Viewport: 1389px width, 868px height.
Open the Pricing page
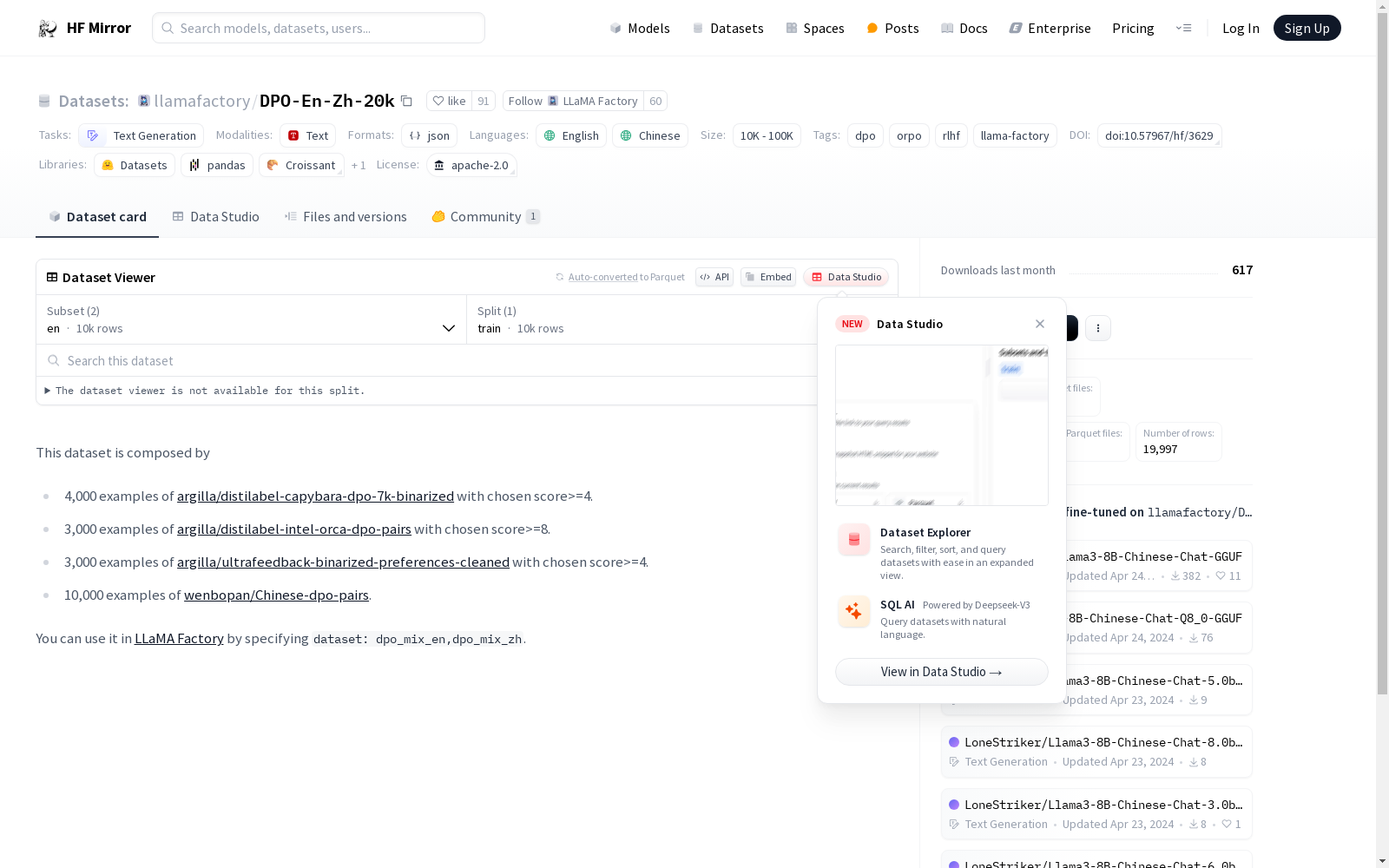[1133, 28]
